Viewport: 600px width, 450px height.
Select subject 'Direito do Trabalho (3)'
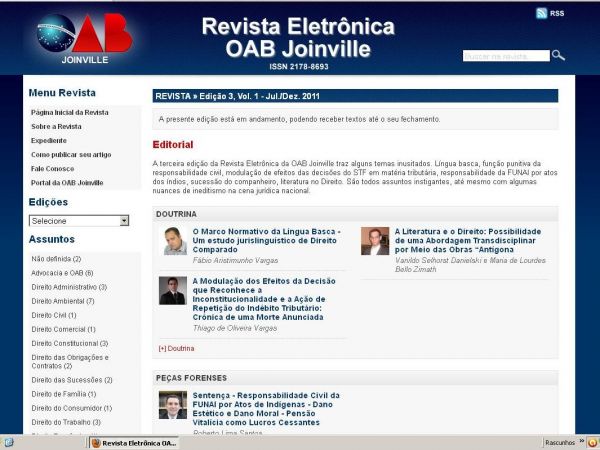(66, 422)
